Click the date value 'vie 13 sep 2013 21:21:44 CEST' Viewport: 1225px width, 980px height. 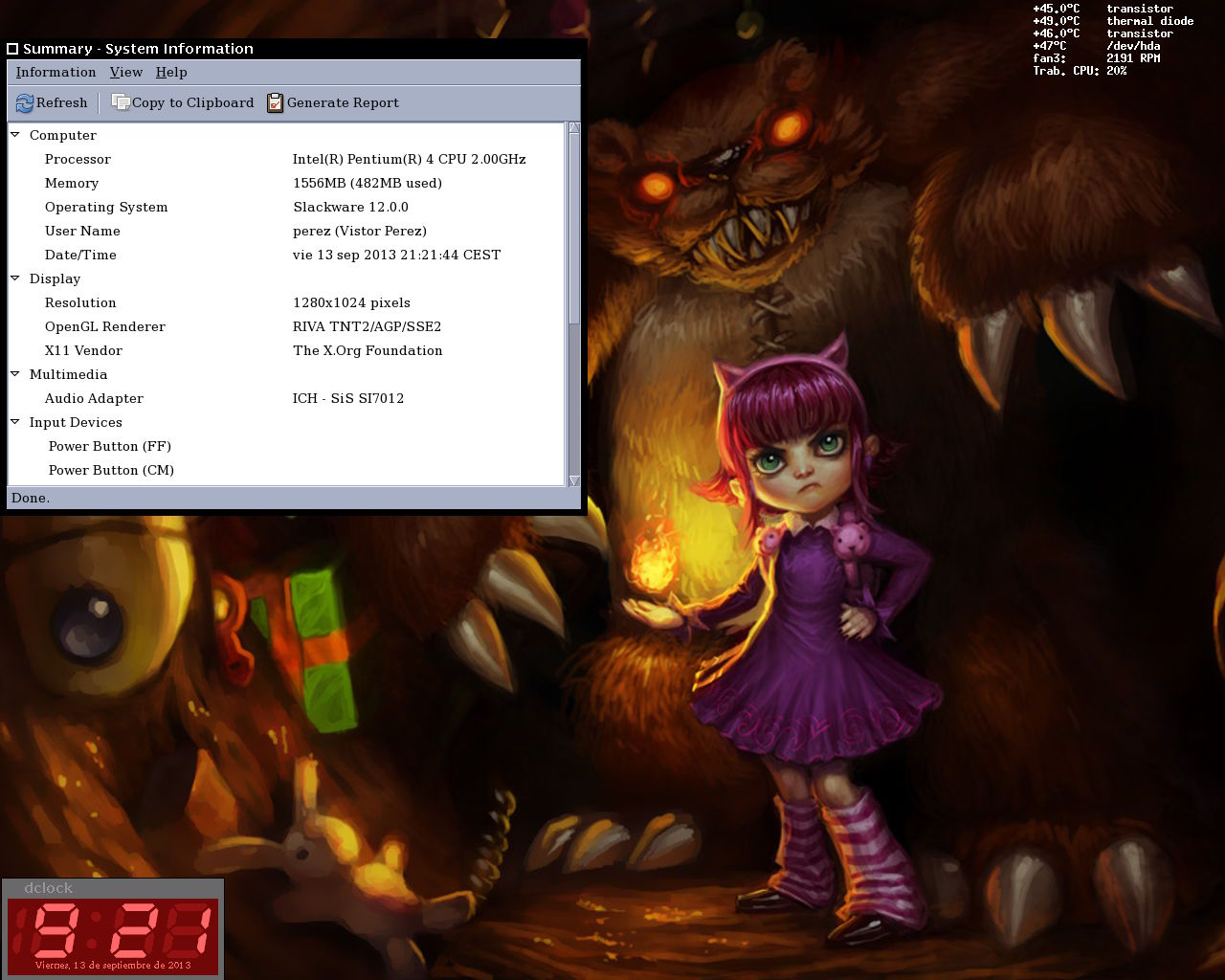[x=397, y=255]
